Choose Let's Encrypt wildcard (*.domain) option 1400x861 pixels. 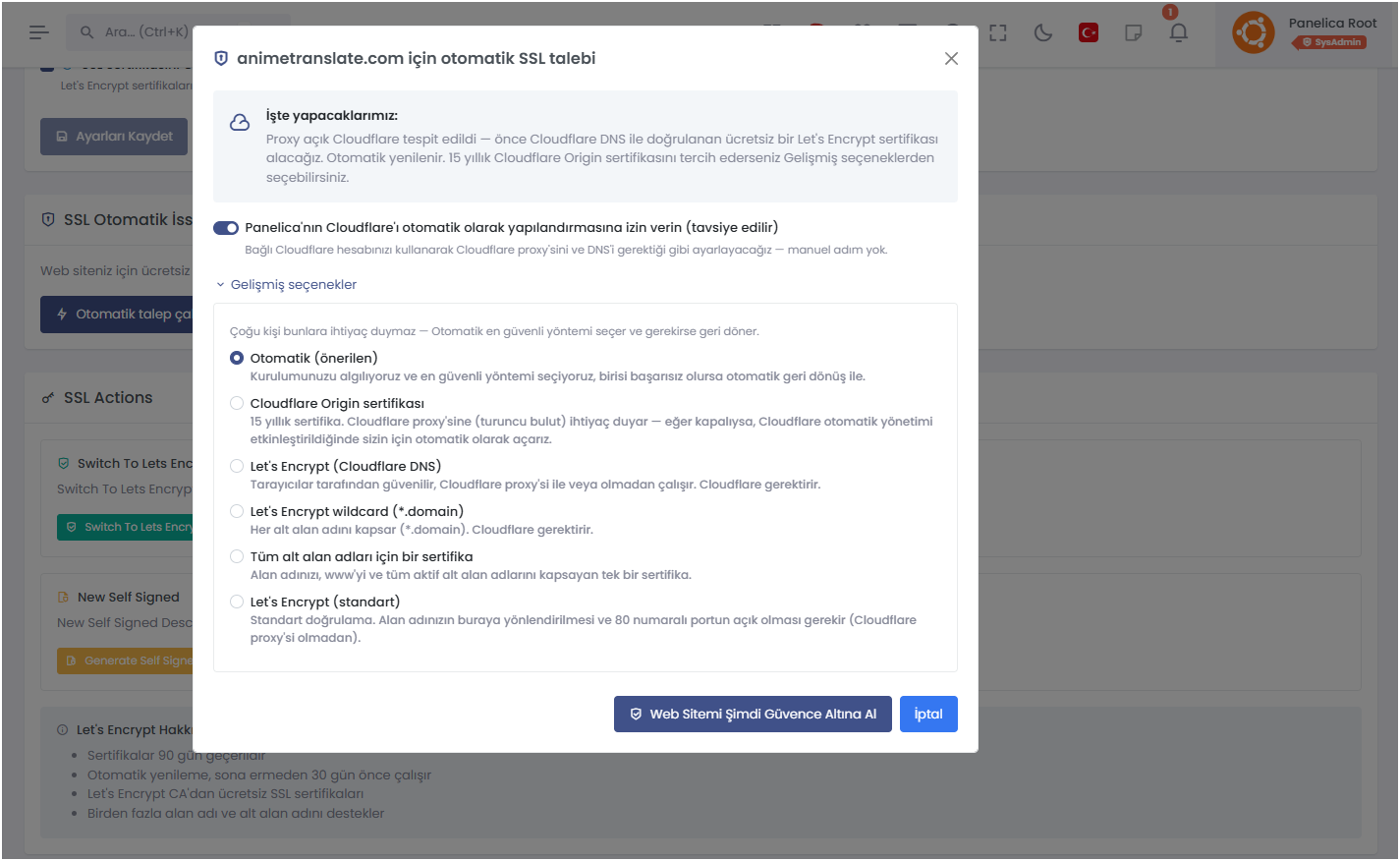coord(237,512)
